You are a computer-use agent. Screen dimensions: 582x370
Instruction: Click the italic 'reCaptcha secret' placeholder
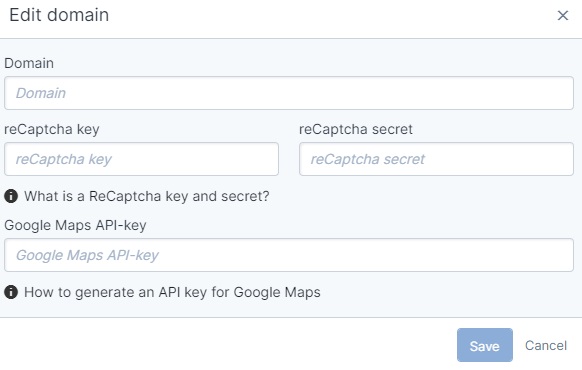[x=367, y=159]
